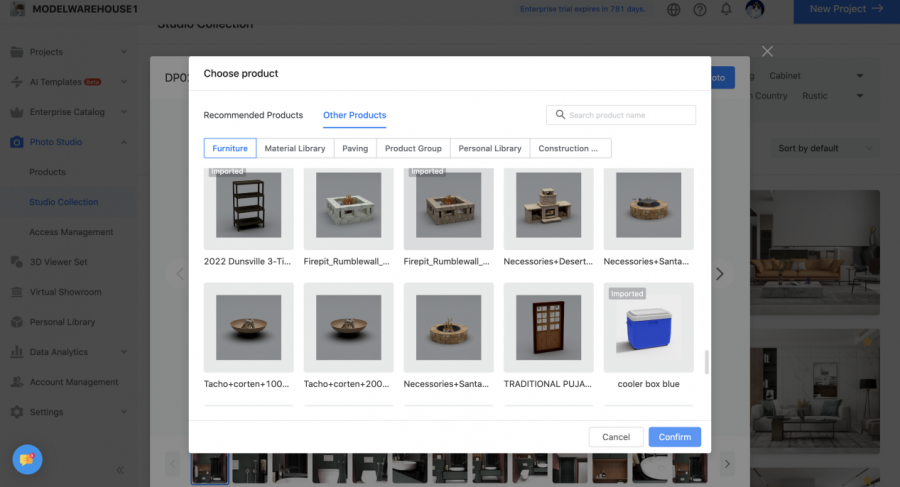
Task: Open Access Management in sidebar
Action: click(x=71, y=232)
